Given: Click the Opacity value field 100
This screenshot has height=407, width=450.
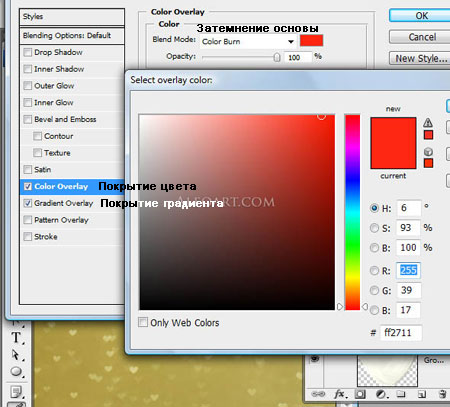Looking at the screenshot, I should point(299,57).
